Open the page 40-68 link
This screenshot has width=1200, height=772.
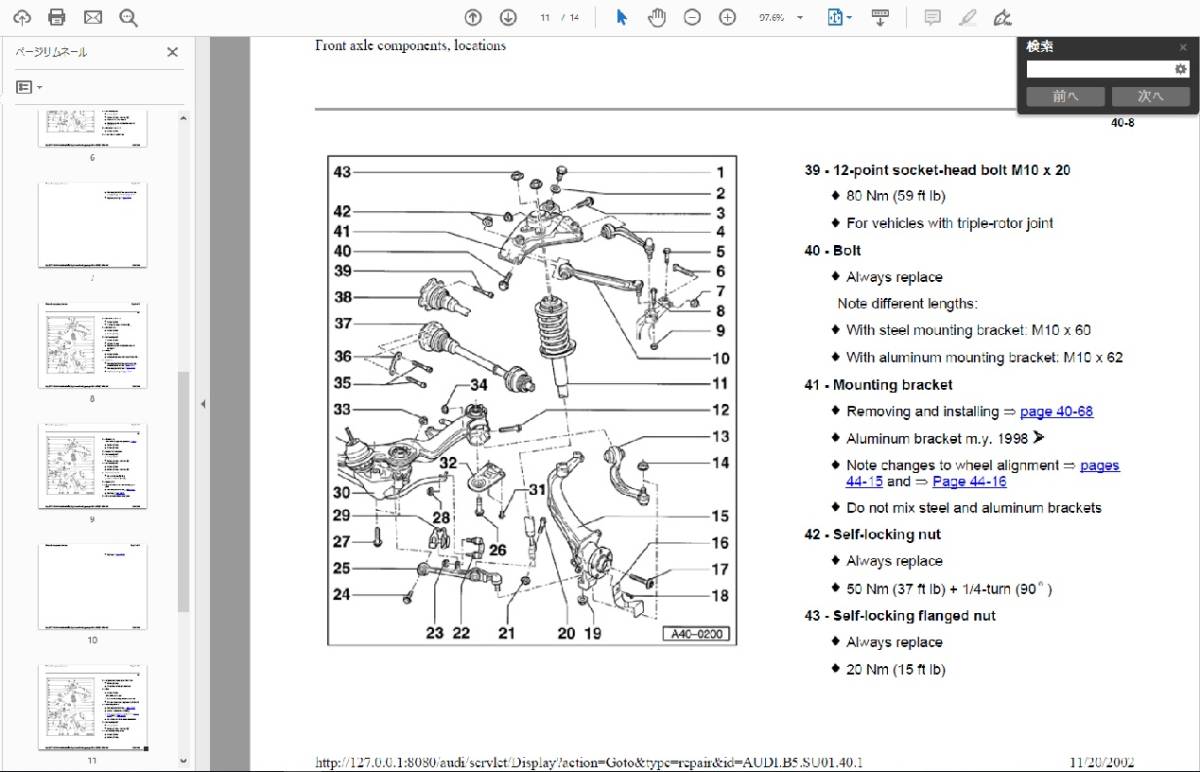(x=1056, y=412)
